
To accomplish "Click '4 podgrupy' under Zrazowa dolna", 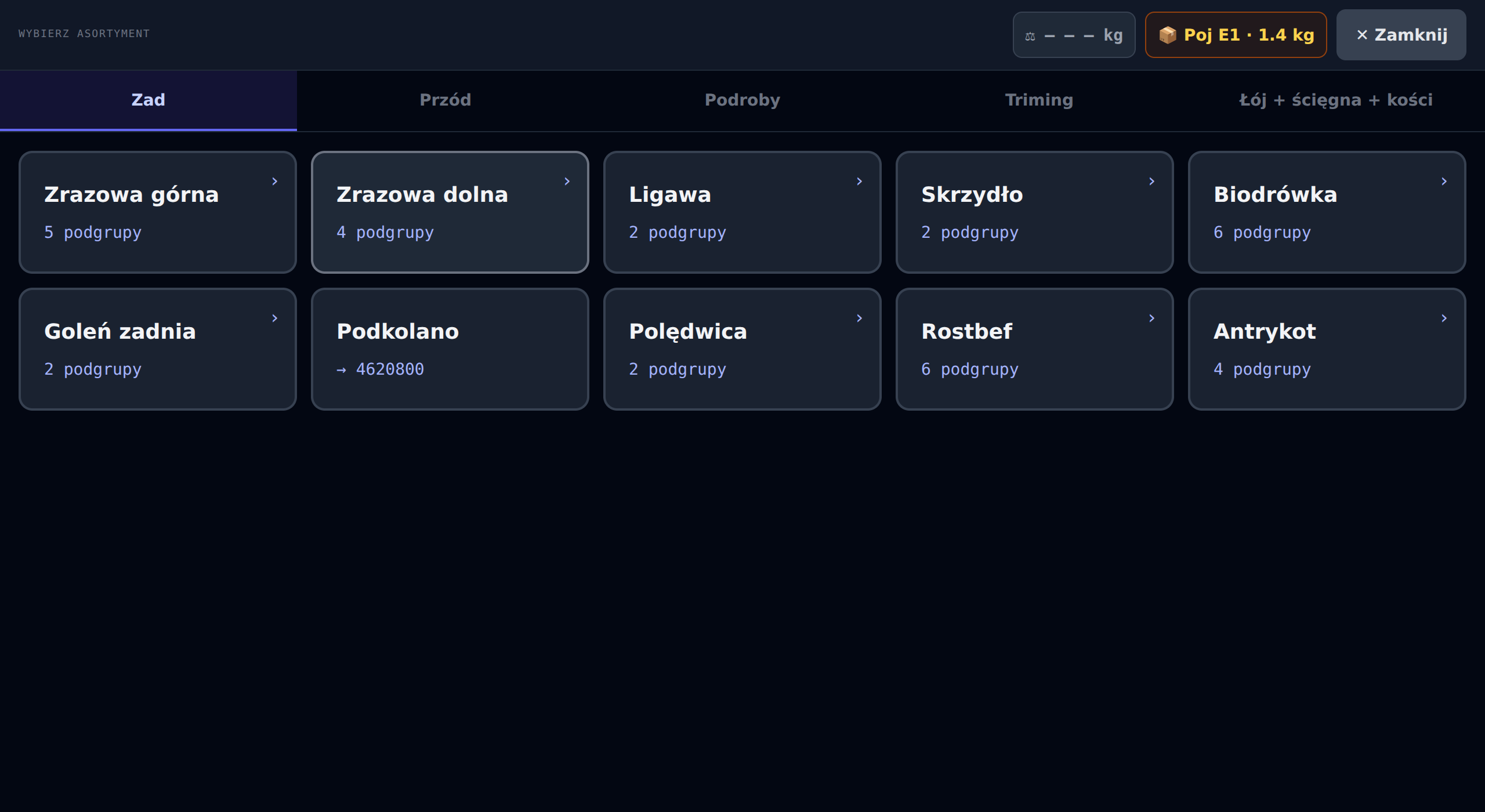I will [x=385, y=233].
